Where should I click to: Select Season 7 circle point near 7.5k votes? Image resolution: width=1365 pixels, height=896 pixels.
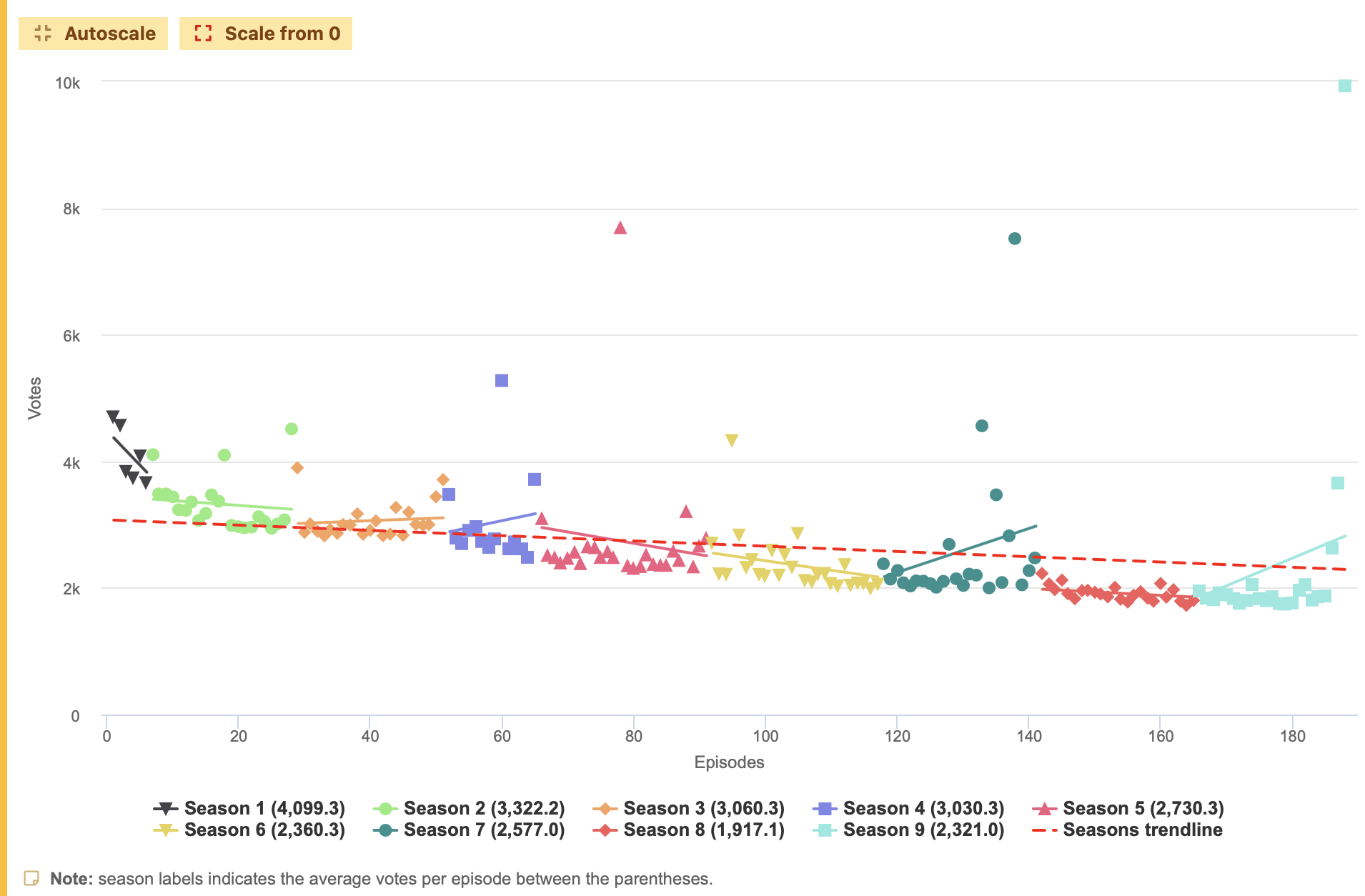(1015, 239)
